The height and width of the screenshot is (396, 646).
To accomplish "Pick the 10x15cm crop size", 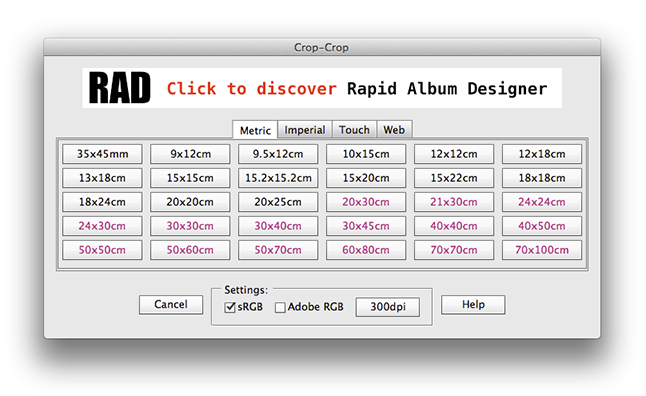I will point(366,154).
